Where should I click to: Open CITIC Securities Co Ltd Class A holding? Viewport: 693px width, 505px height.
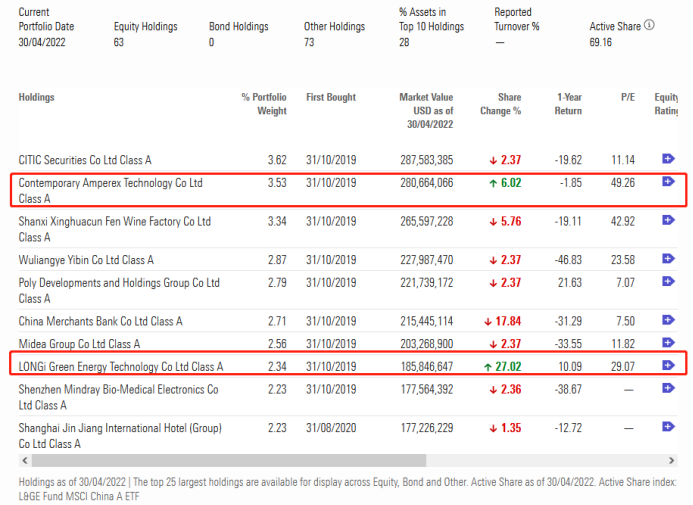coord(85,160)
